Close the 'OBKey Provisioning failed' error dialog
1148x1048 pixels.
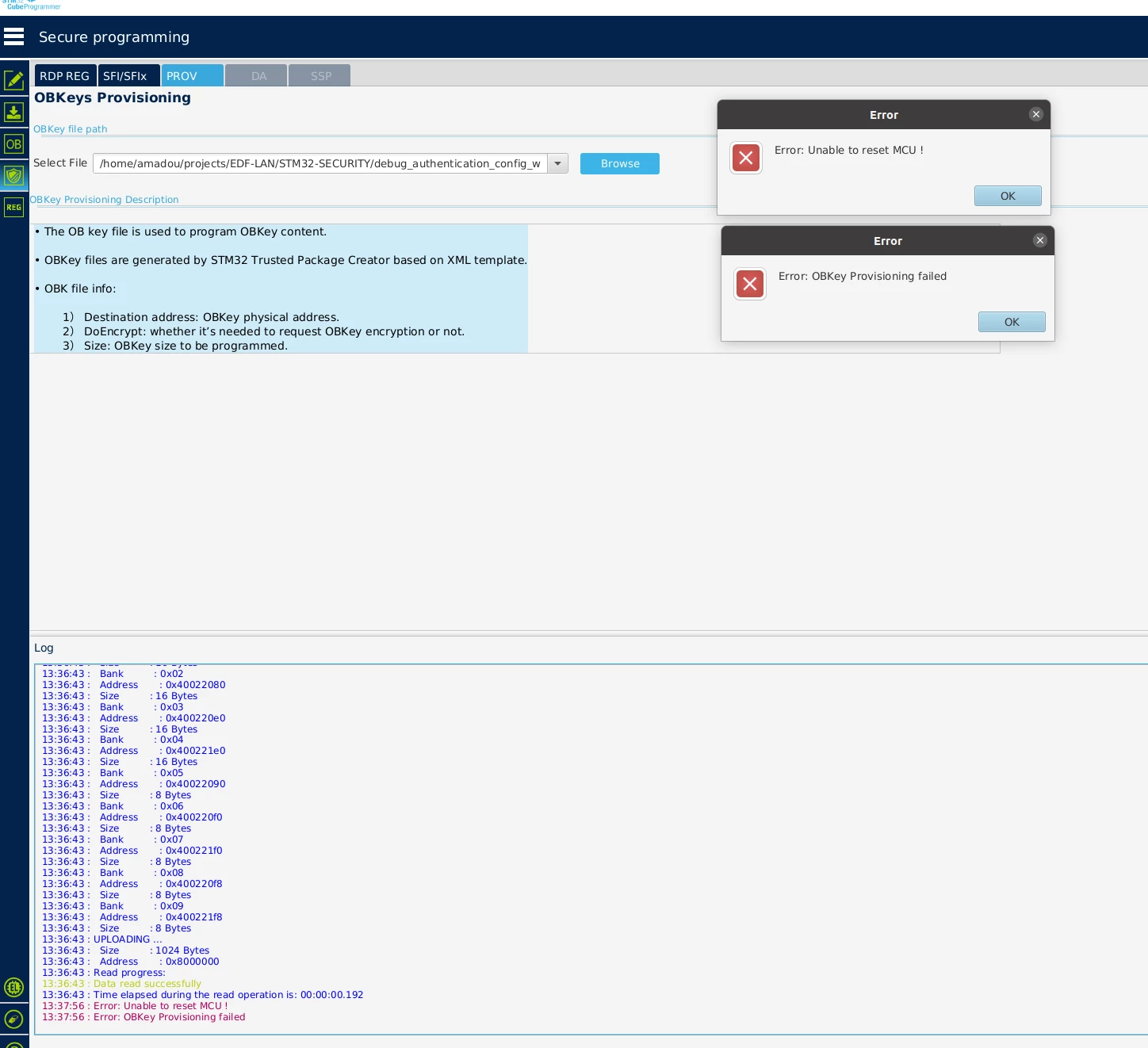pos(1040,240)
